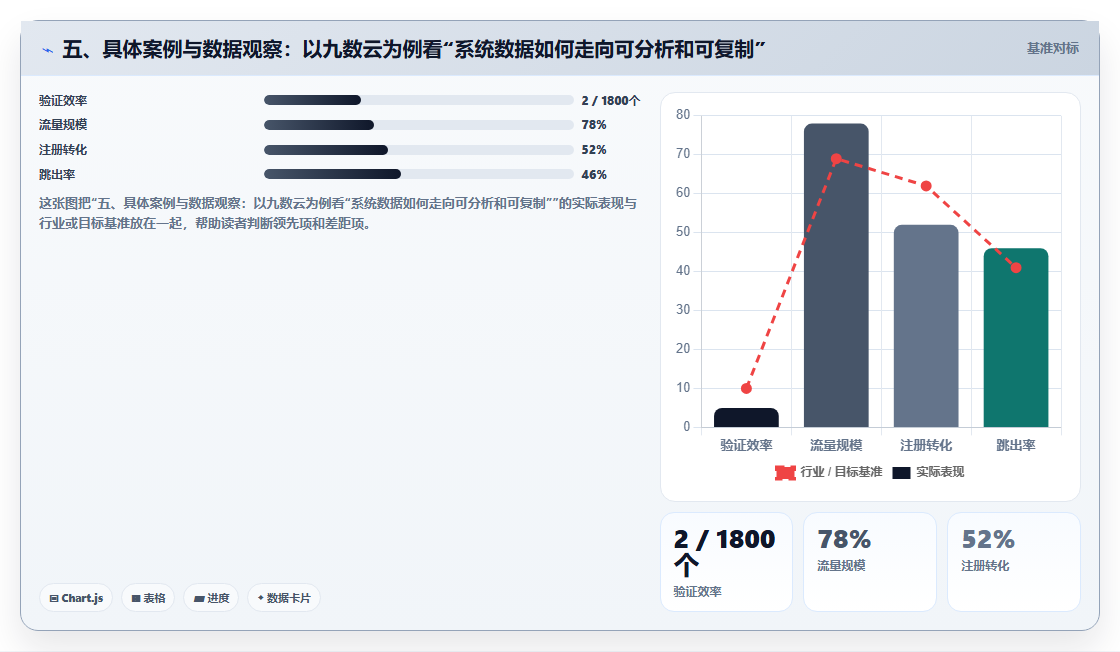The image size is (1120, 652).
Task: Click the 50 y-axis tick label
Action: (x=683, y=232)
